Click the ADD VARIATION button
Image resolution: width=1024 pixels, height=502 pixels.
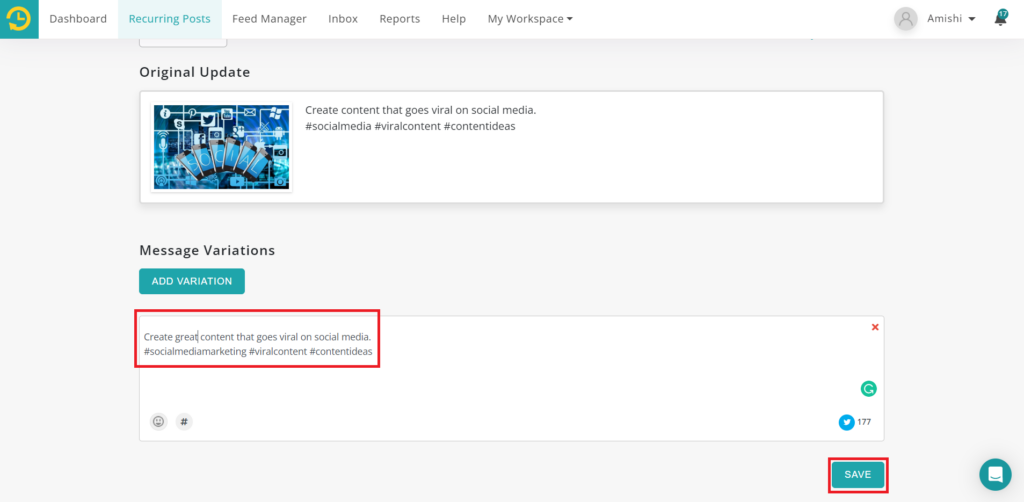(192, 281)
